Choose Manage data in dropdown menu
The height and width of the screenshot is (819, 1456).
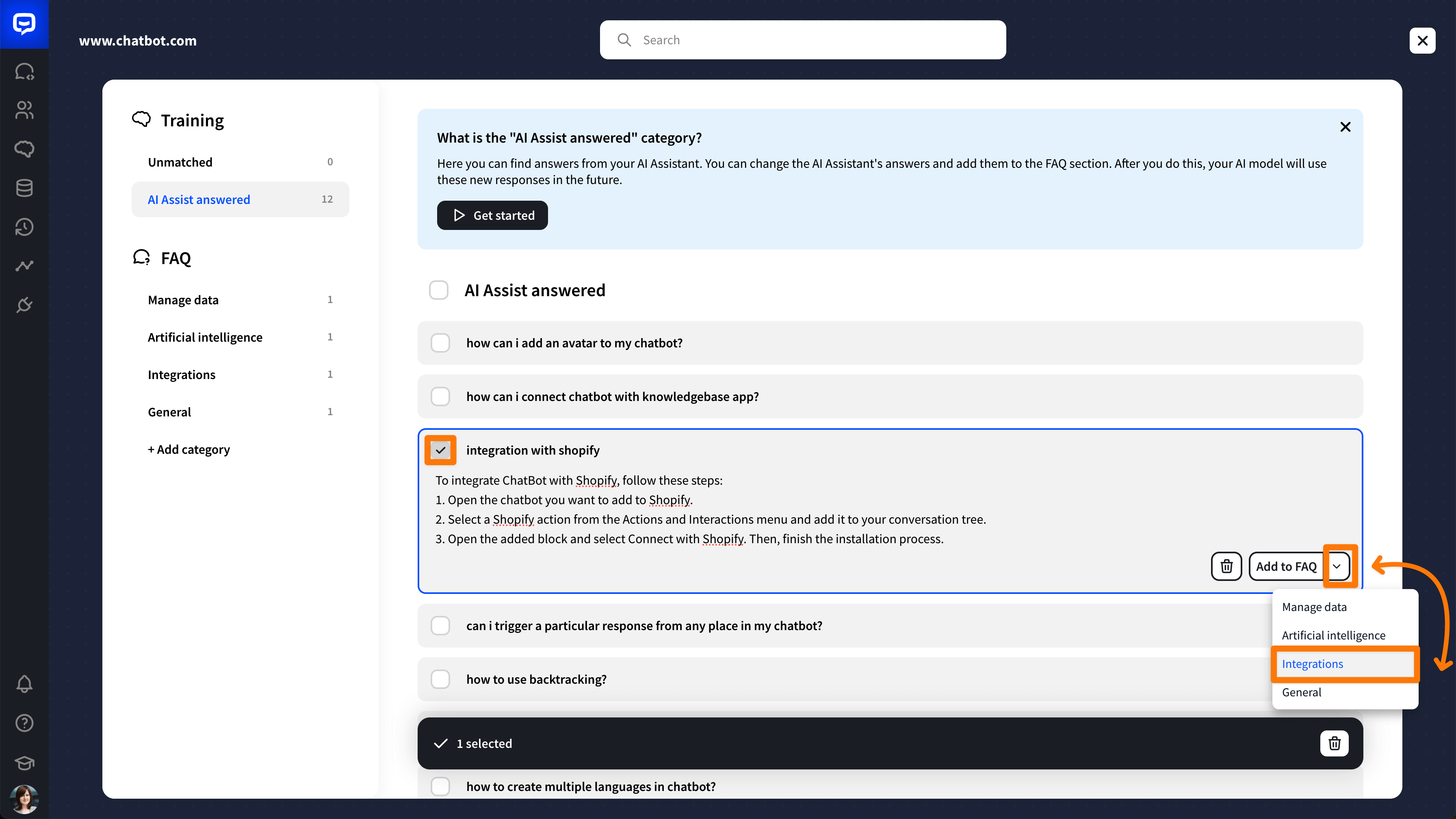tap(1345, 607)
